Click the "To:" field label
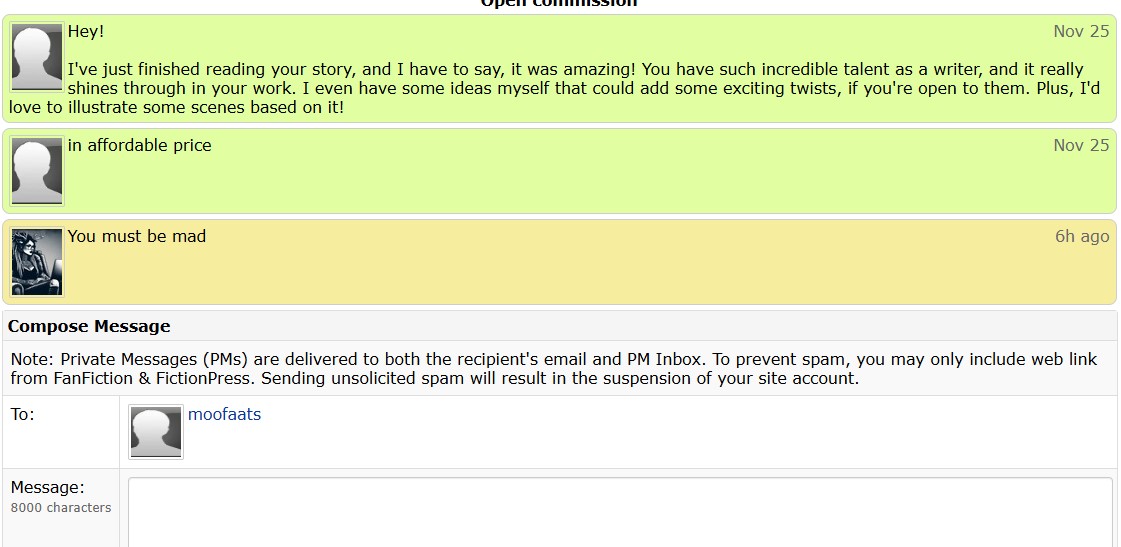Screen dimensions: 1121x547 [x=22, y=414]
